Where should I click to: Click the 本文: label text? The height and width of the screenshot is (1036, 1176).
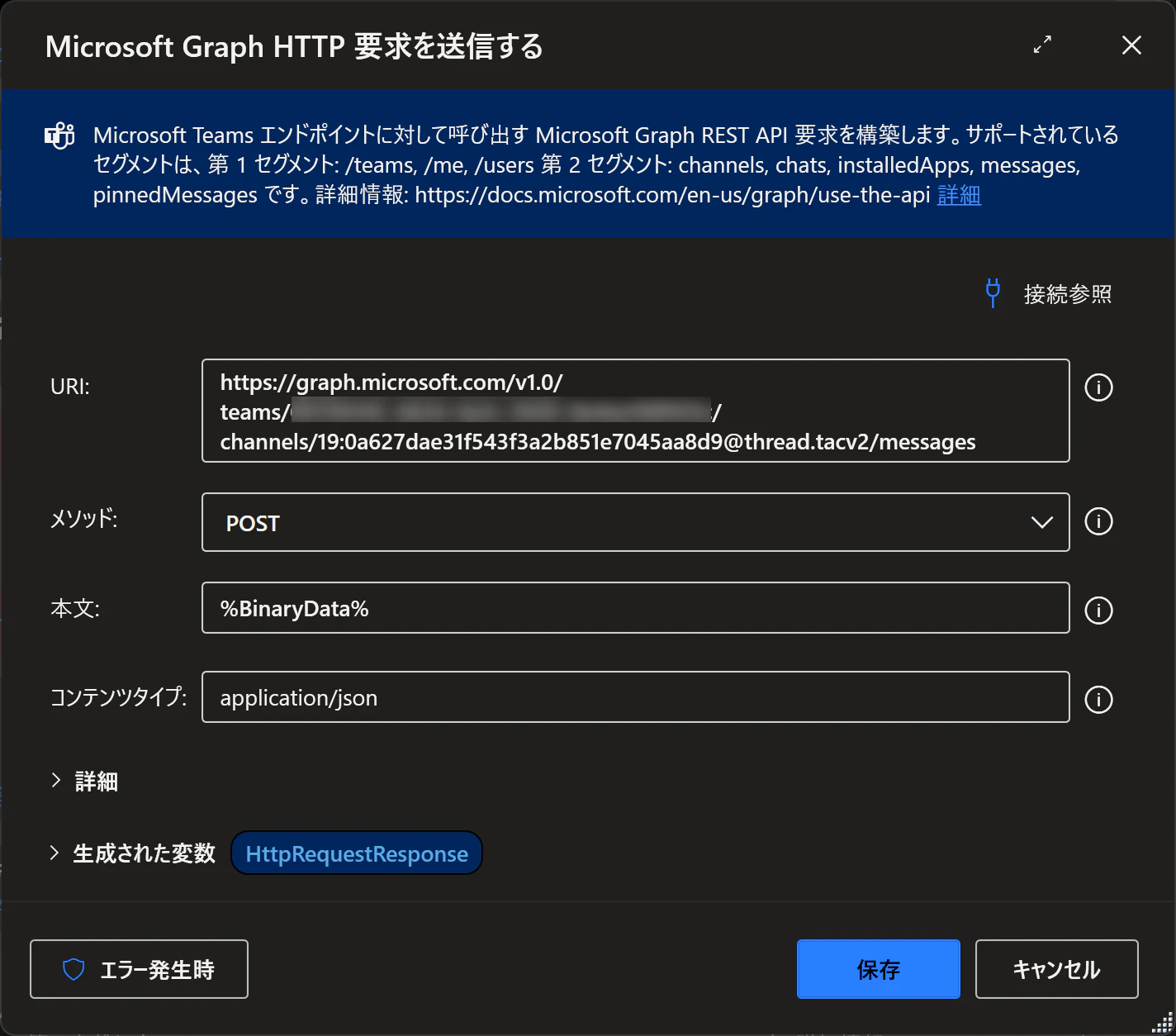75,609
